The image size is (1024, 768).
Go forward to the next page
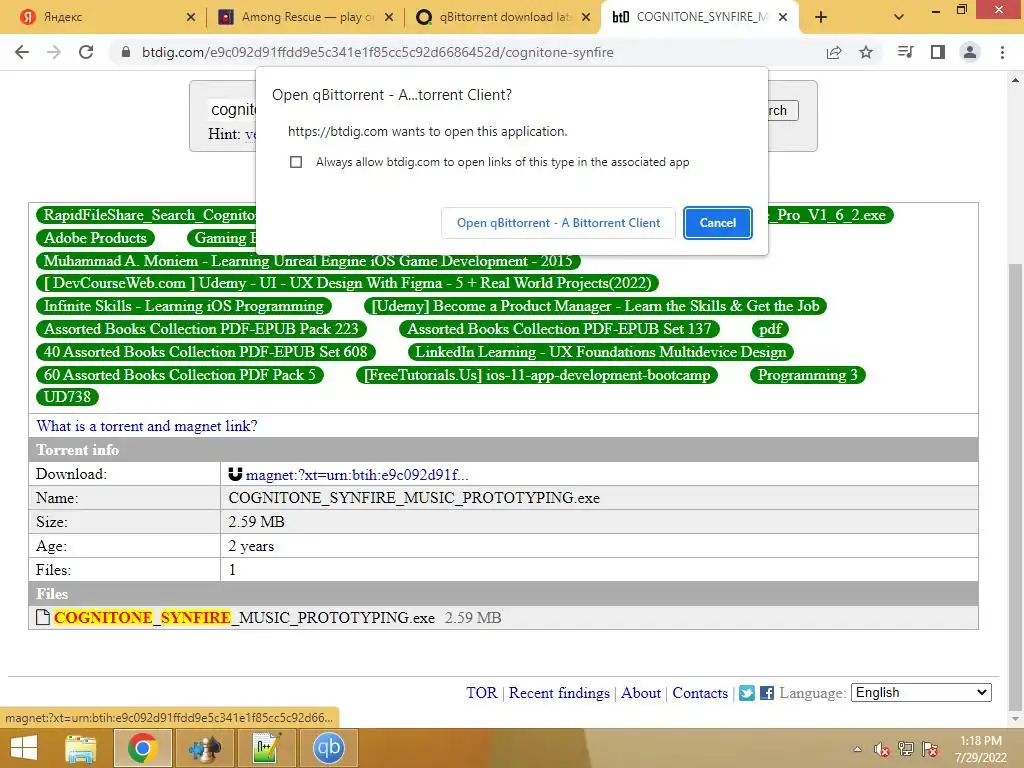coord(54,52)
